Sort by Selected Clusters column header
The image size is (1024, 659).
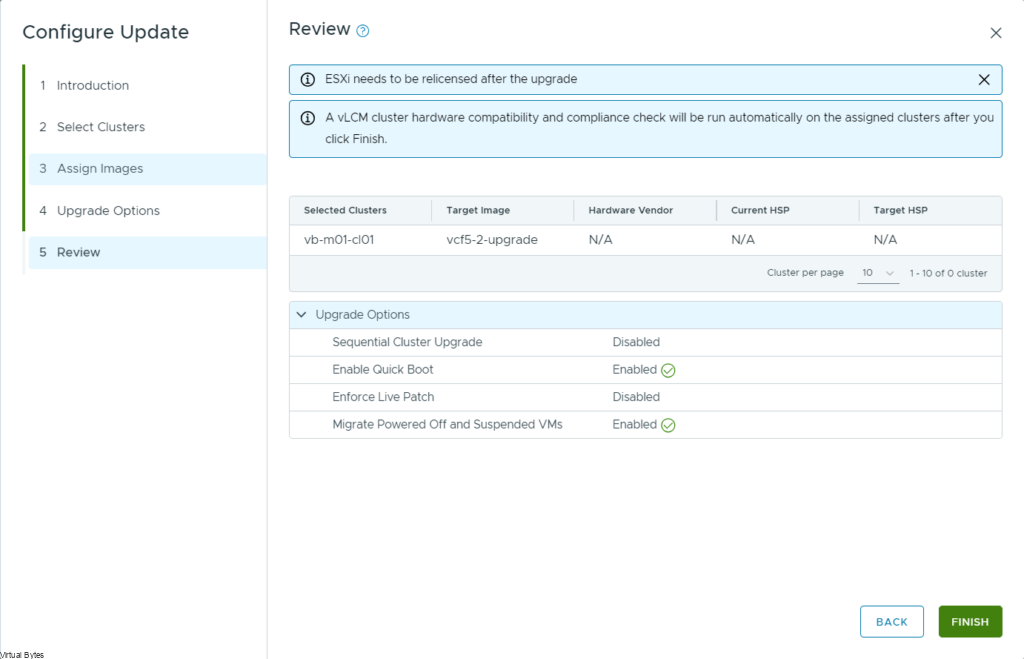(345, 211)
